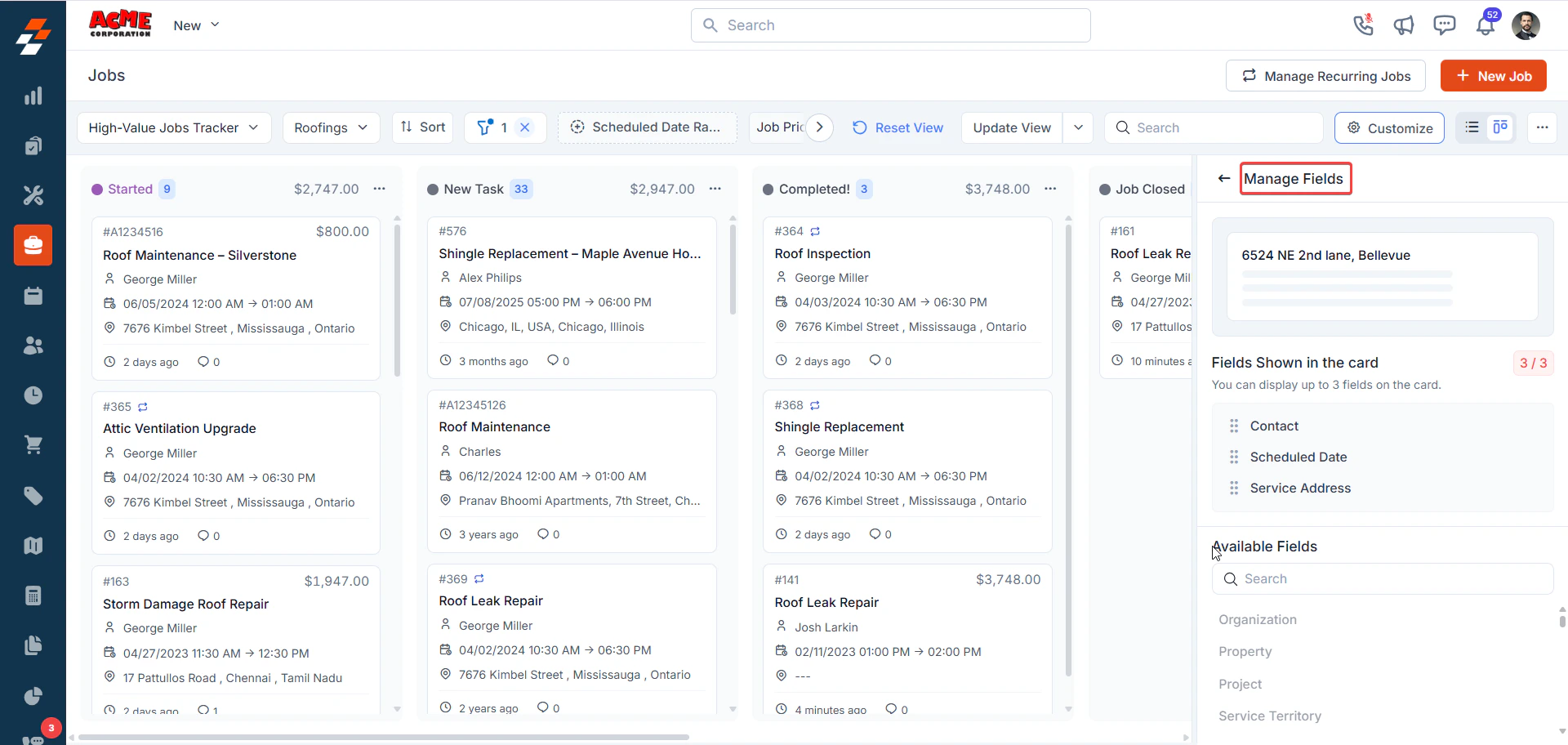This screenshot has height=745, width=1568.
Task: Focus the global Search box in the header
Action: [x=891, y=25]
